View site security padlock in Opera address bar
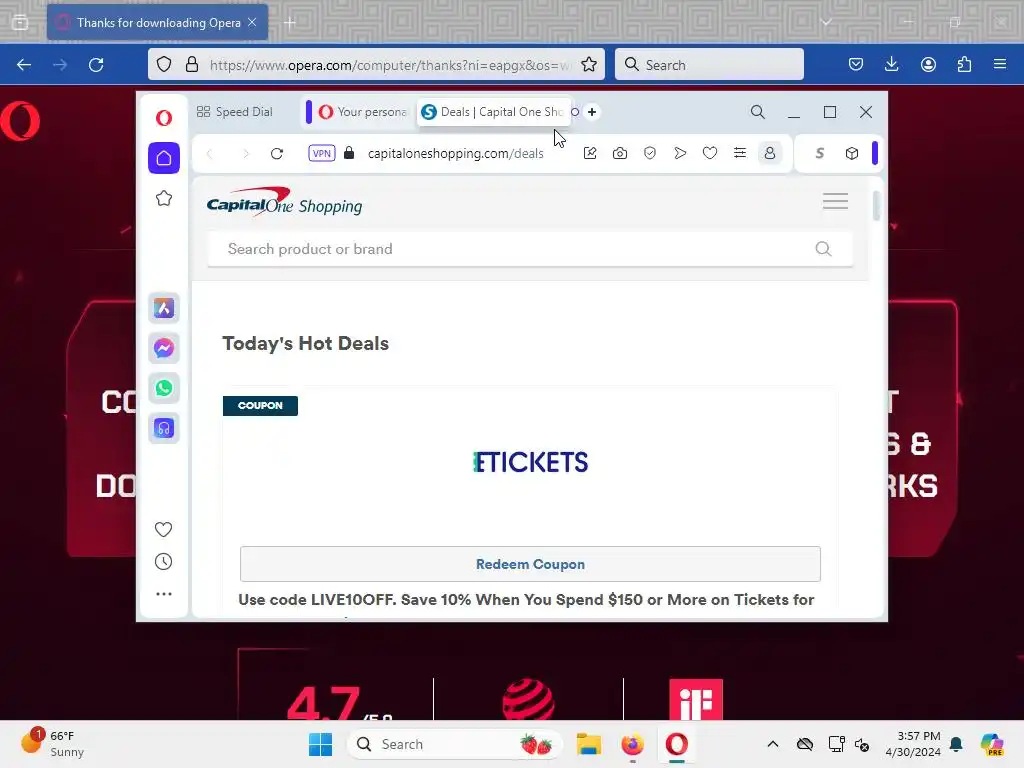Viewport: 1024px width, 768px height. pyautogui.click(x=349, y=153)
